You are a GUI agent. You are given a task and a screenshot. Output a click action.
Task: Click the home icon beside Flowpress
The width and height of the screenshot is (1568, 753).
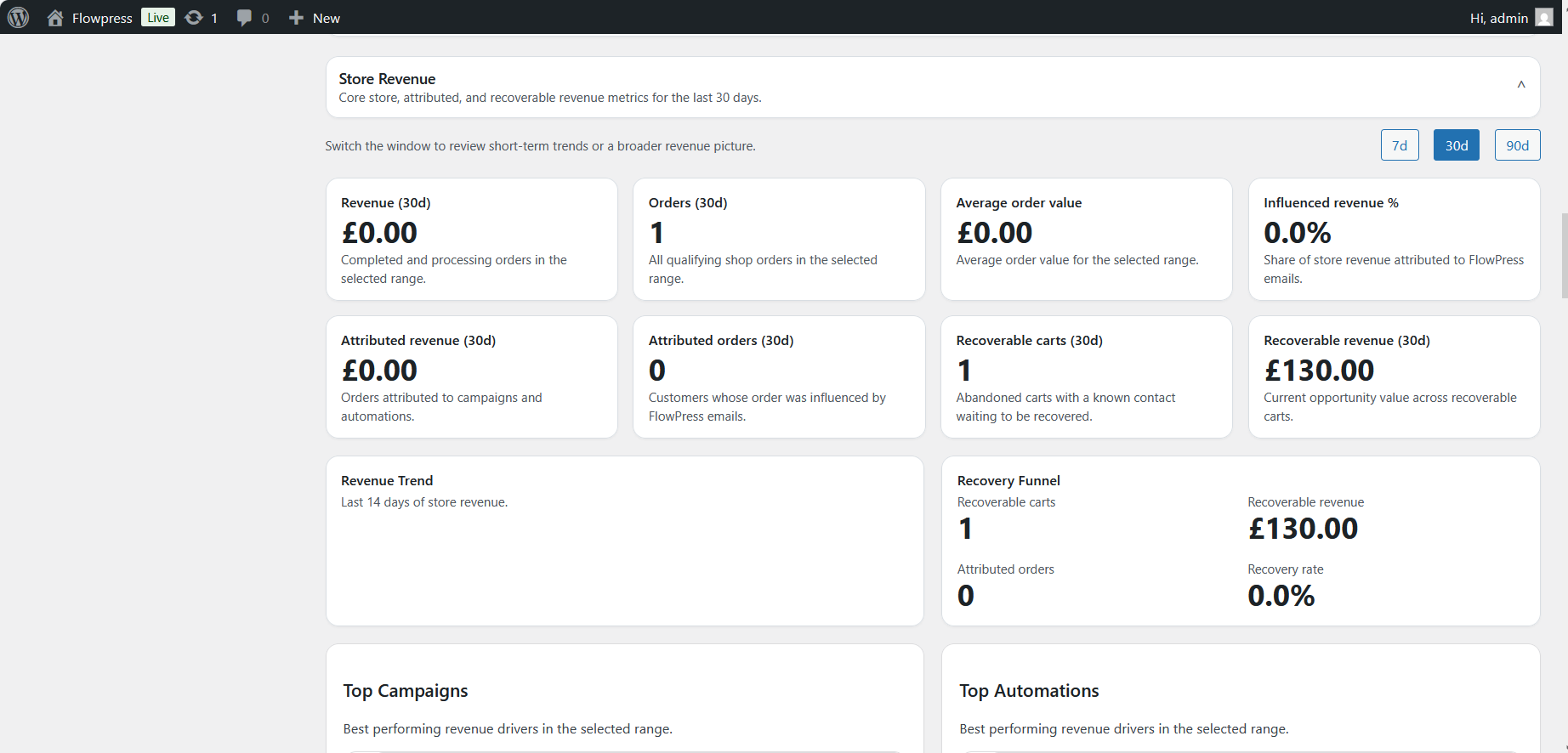(55, 18)
